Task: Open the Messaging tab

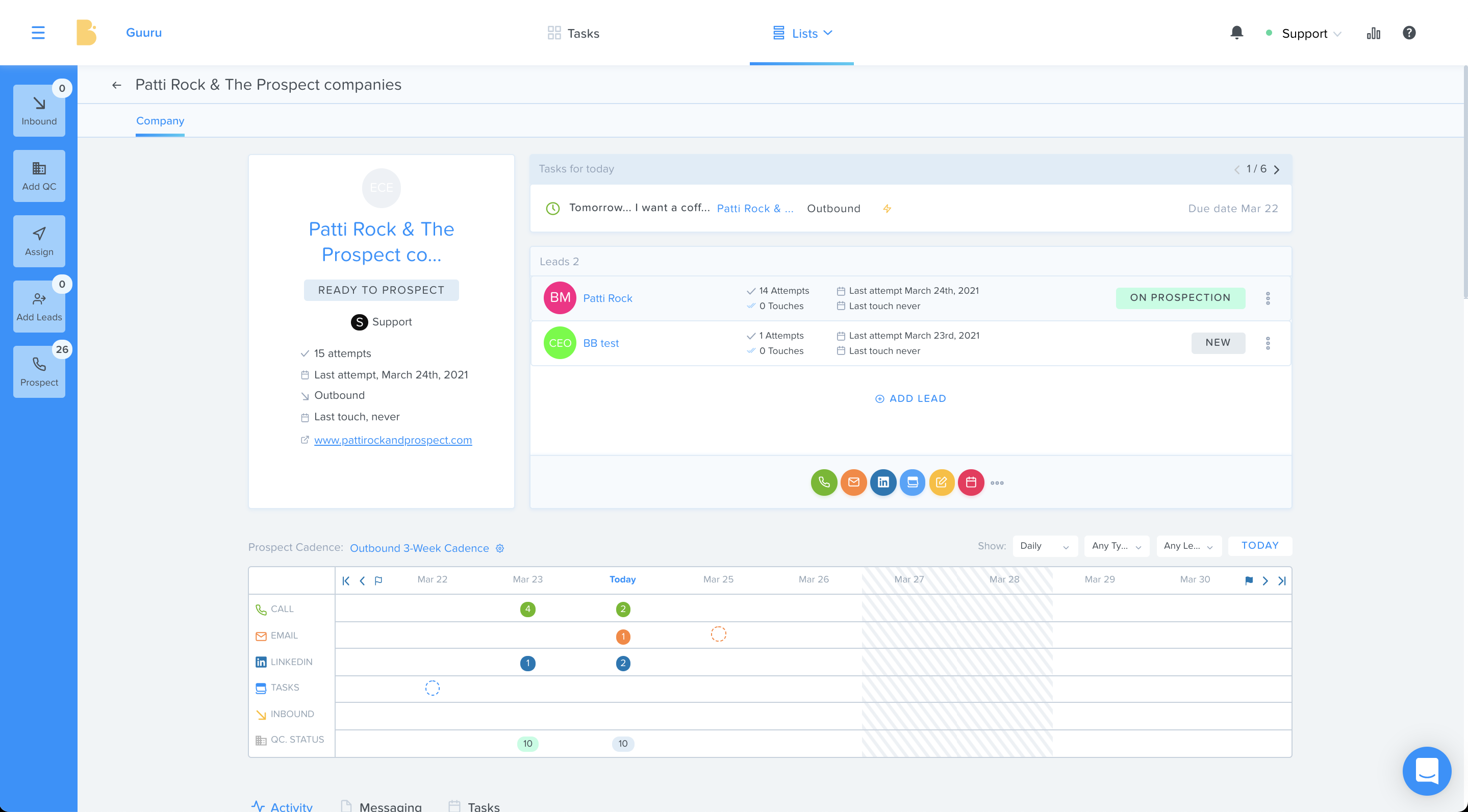Action: 381,806
